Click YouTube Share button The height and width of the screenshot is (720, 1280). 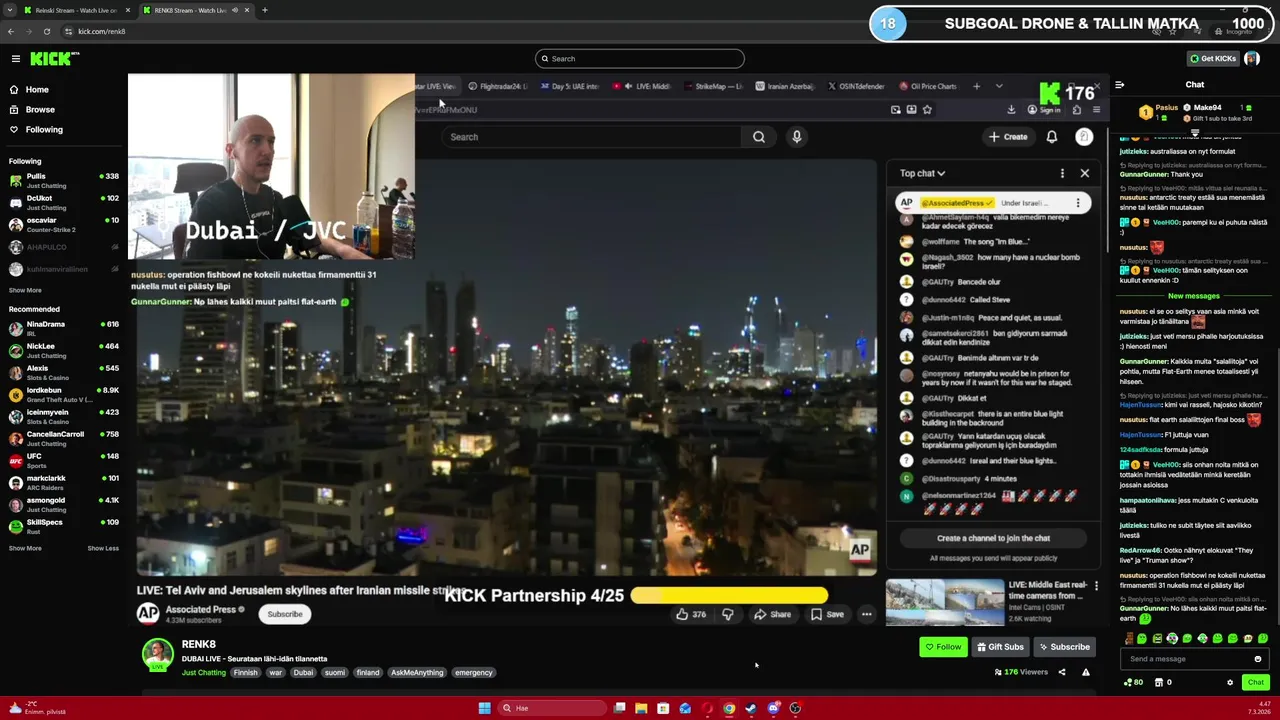click(x=772, y=615)
